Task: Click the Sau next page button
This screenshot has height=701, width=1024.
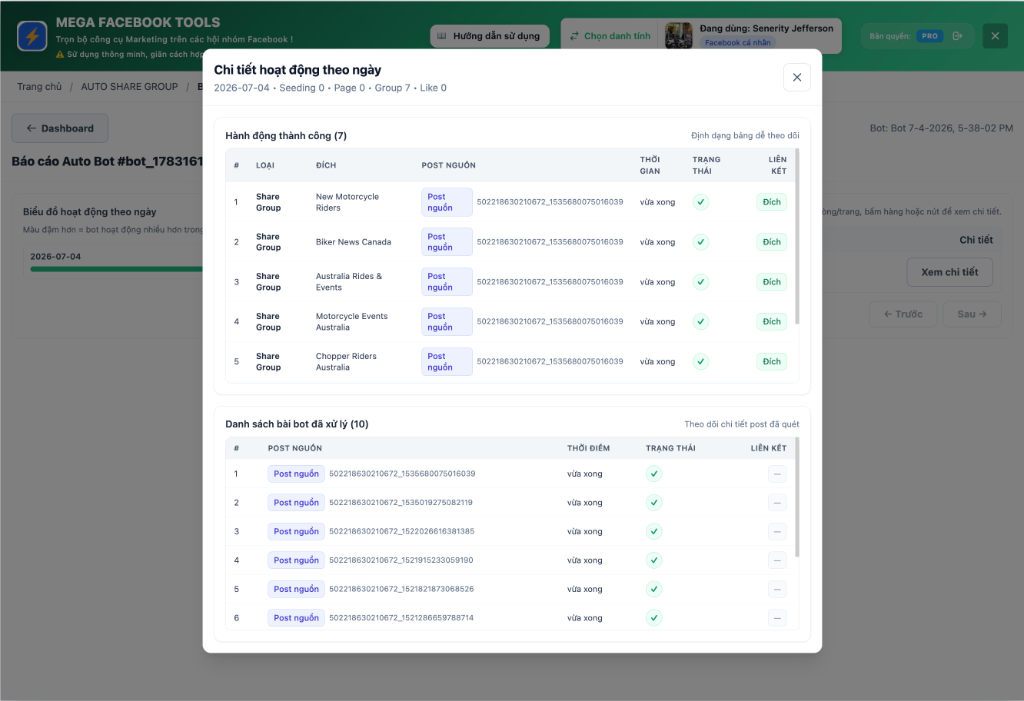Action: point(972,314)
